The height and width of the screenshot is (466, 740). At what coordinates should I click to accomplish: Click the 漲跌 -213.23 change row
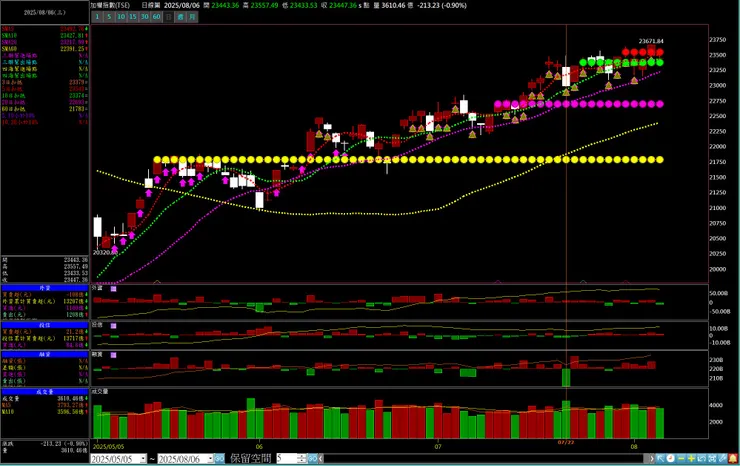click(x=44, y=444)
